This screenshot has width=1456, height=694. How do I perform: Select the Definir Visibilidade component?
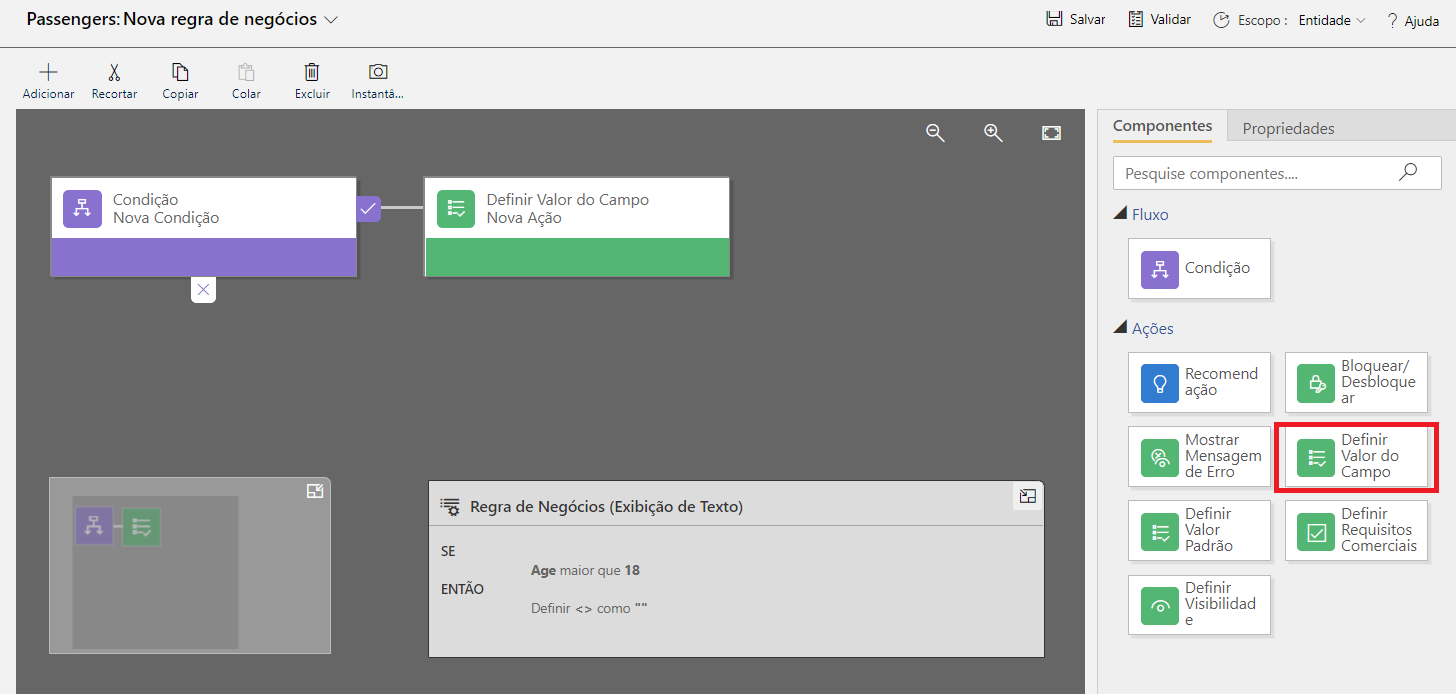tap(1199, 604)
